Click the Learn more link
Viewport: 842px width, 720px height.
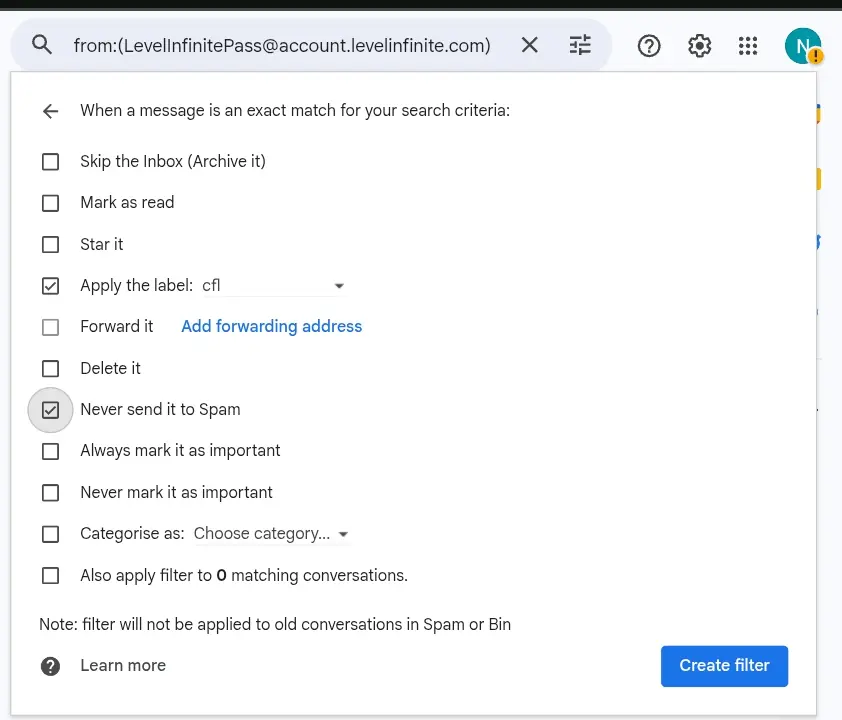click(123, 665)
